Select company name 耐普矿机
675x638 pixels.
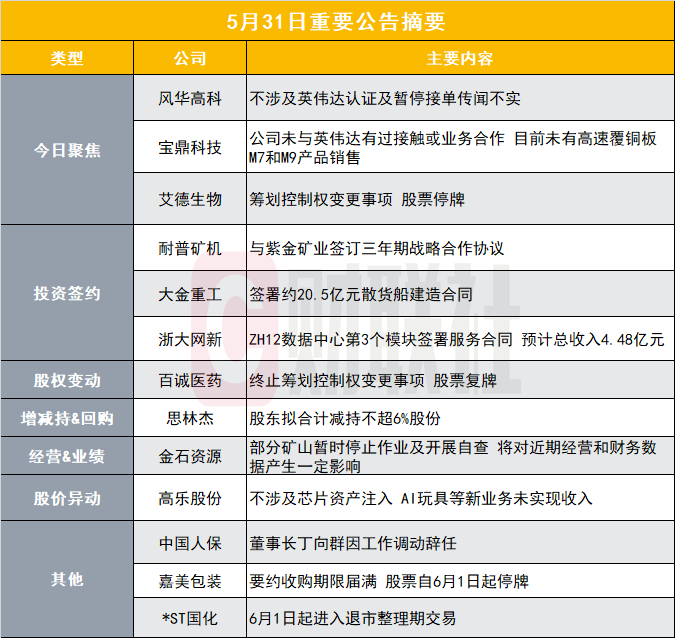[190, 248]
